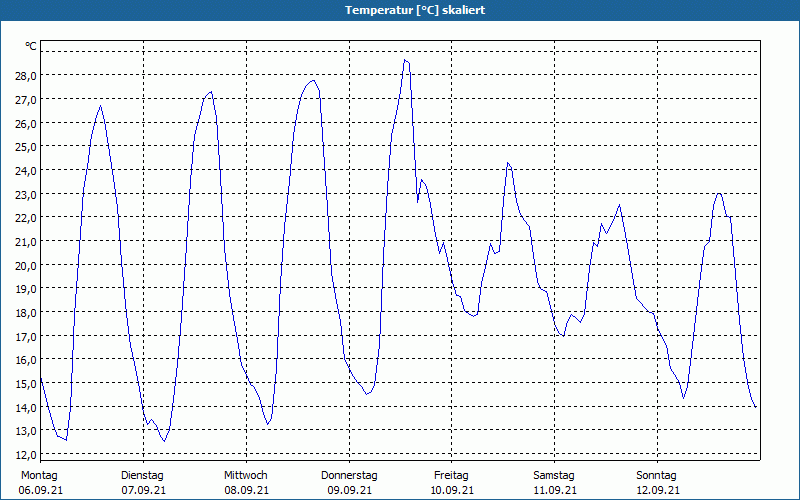This screenshot has width=800, height=500.
Task: Click the Mittwoch day label
Action: [245, 475]
